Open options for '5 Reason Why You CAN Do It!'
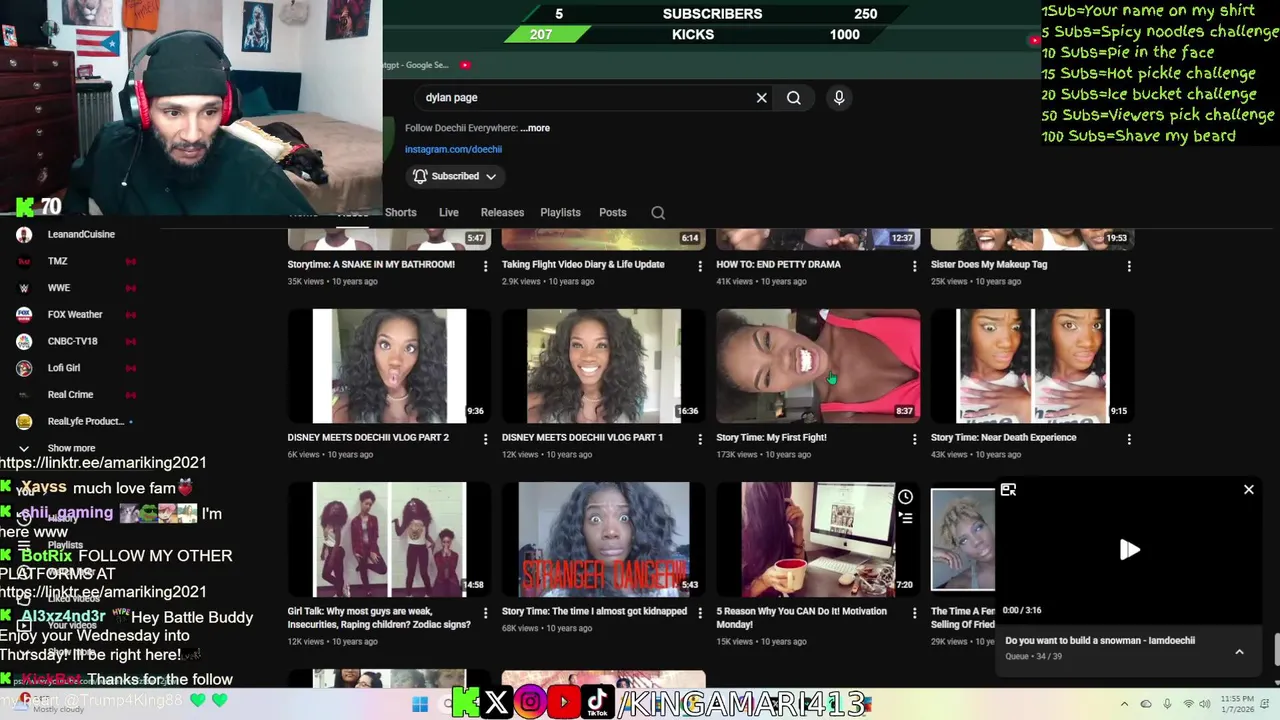The image size is (1280, 720). 914,613
